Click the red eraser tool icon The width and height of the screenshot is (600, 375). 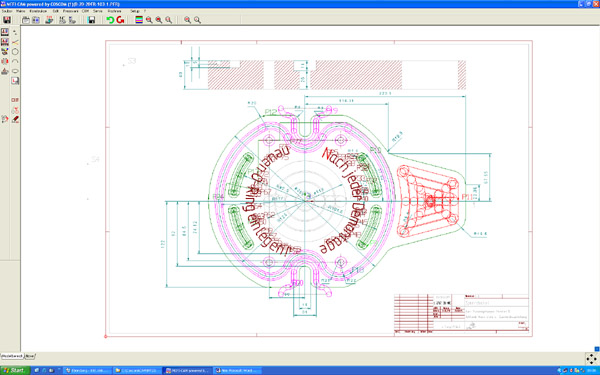[x=15, y=119]
